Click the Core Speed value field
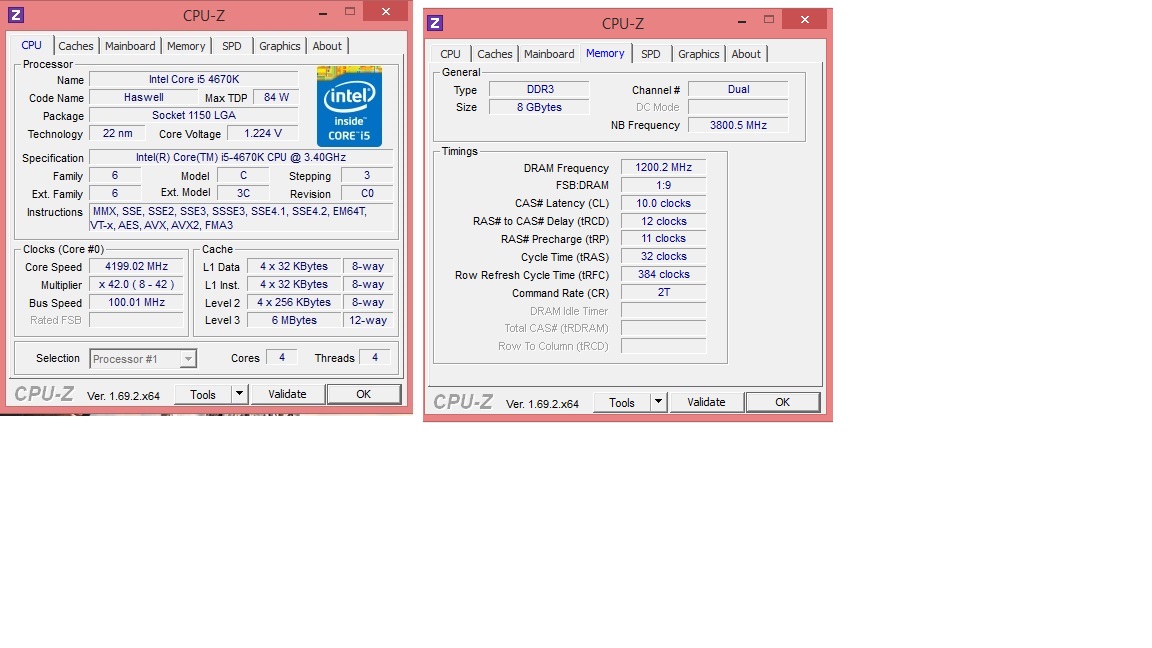This screenshot has height=648, width=1152. pyautogui.click(x=135, y=267)
